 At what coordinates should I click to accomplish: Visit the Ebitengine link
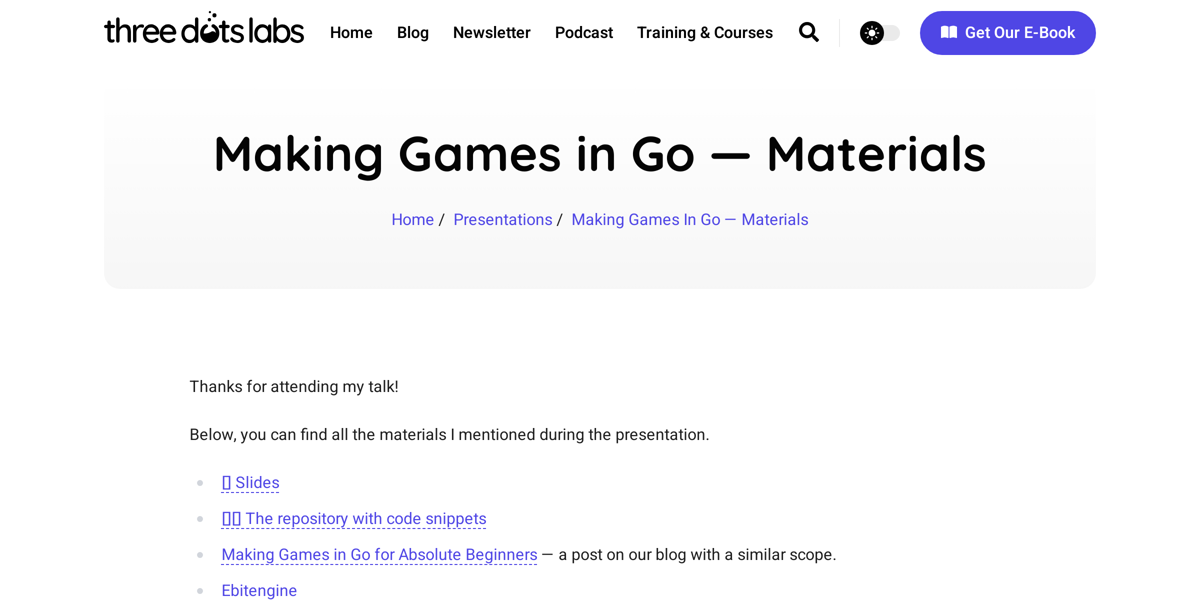(259, 590)
